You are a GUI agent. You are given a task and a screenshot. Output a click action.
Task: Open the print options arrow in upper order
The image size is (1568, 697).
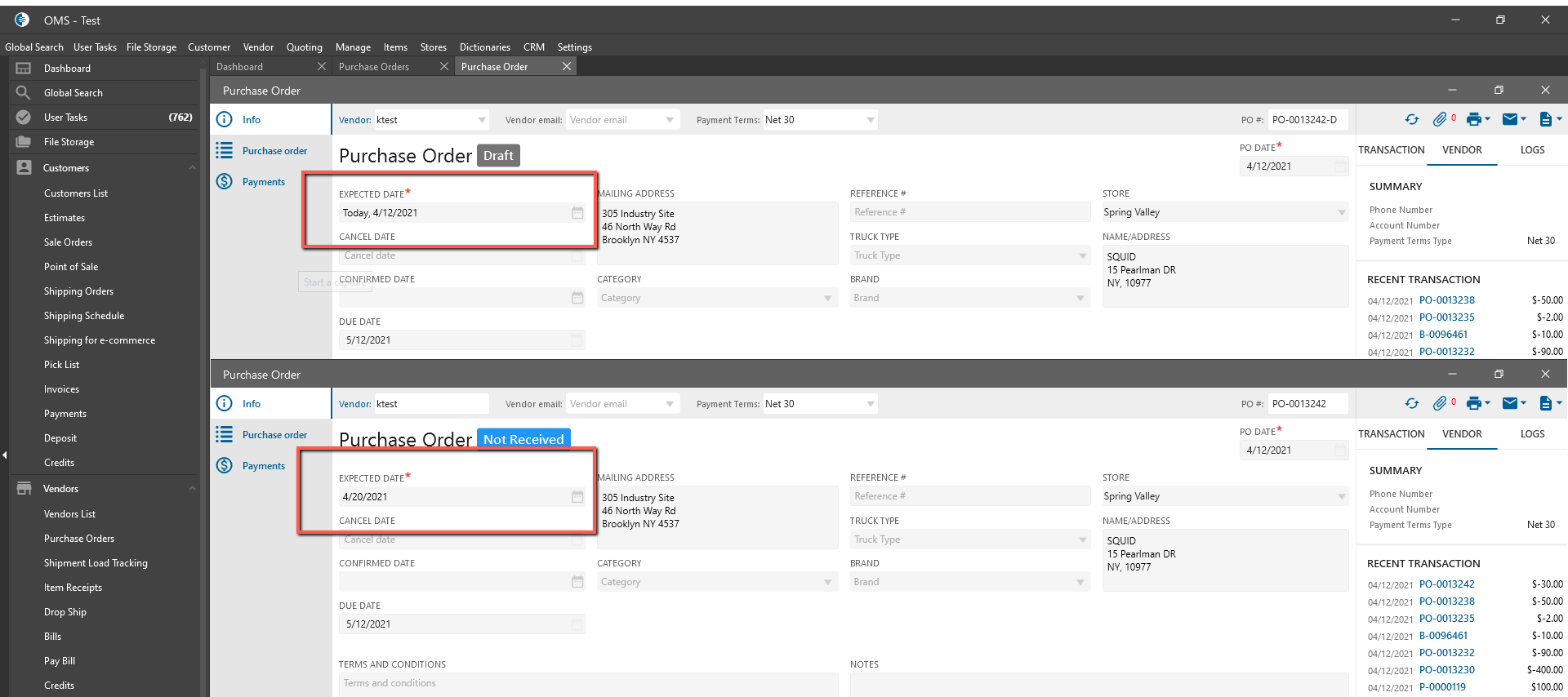tap(1488, 119)
